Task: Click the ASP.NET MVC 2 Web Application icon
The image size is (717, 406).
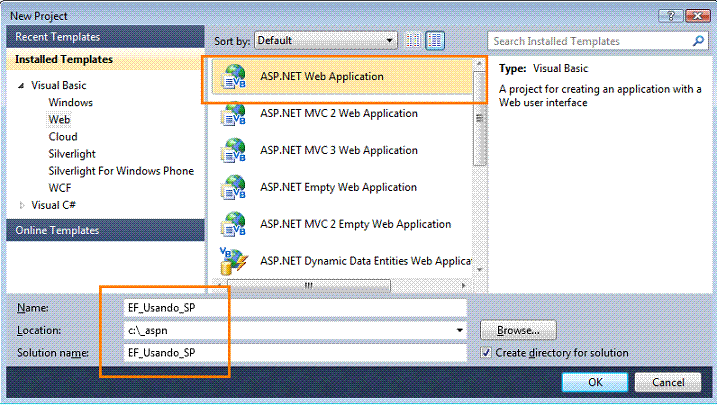Action: click(234, 114)
